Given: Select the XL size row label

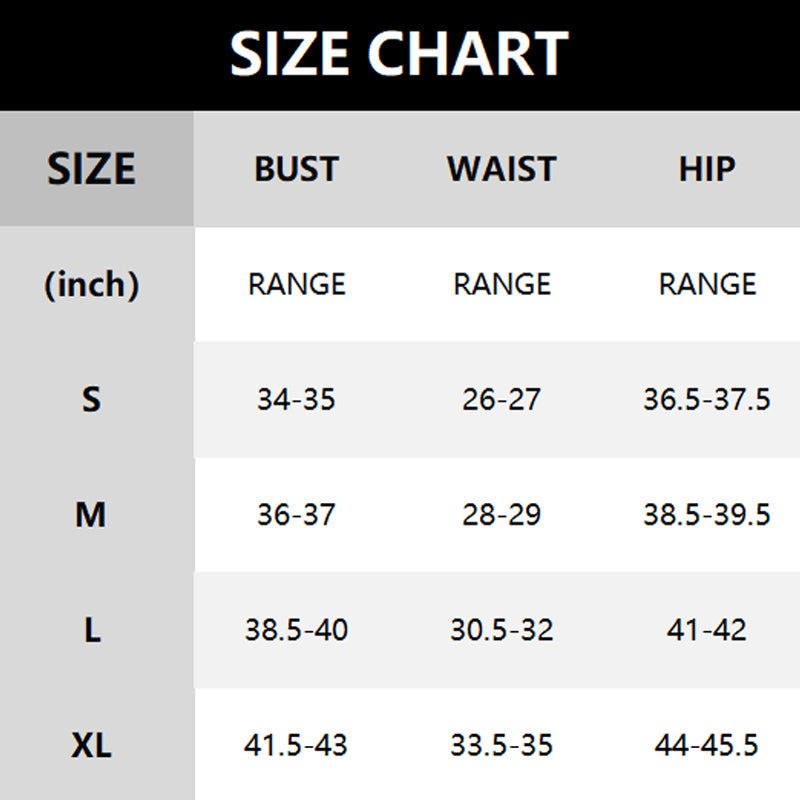Looking at the screenshot, I should point(91,746).
